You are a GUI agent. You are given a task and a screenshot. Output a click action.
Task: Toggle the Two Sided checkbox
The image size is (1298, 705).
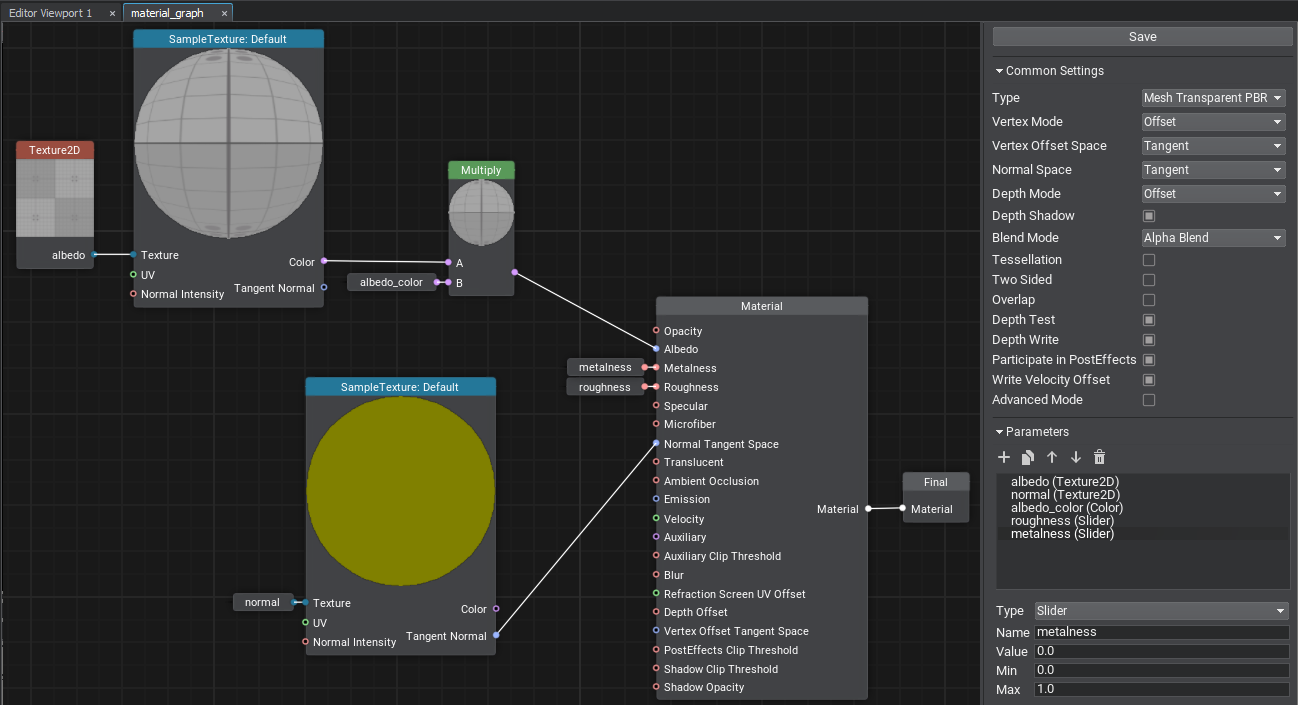[1149, 280]
